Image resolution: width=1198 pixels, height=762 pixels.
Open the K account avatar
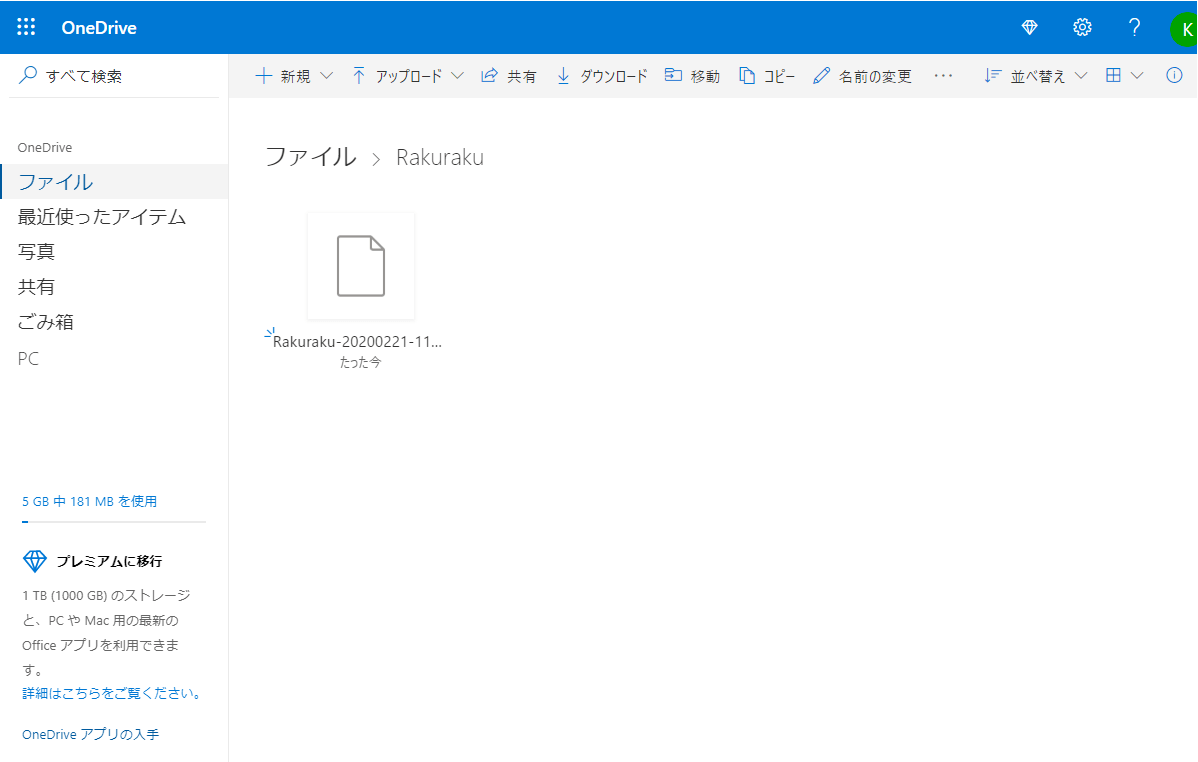click(x=1184, y=29)
